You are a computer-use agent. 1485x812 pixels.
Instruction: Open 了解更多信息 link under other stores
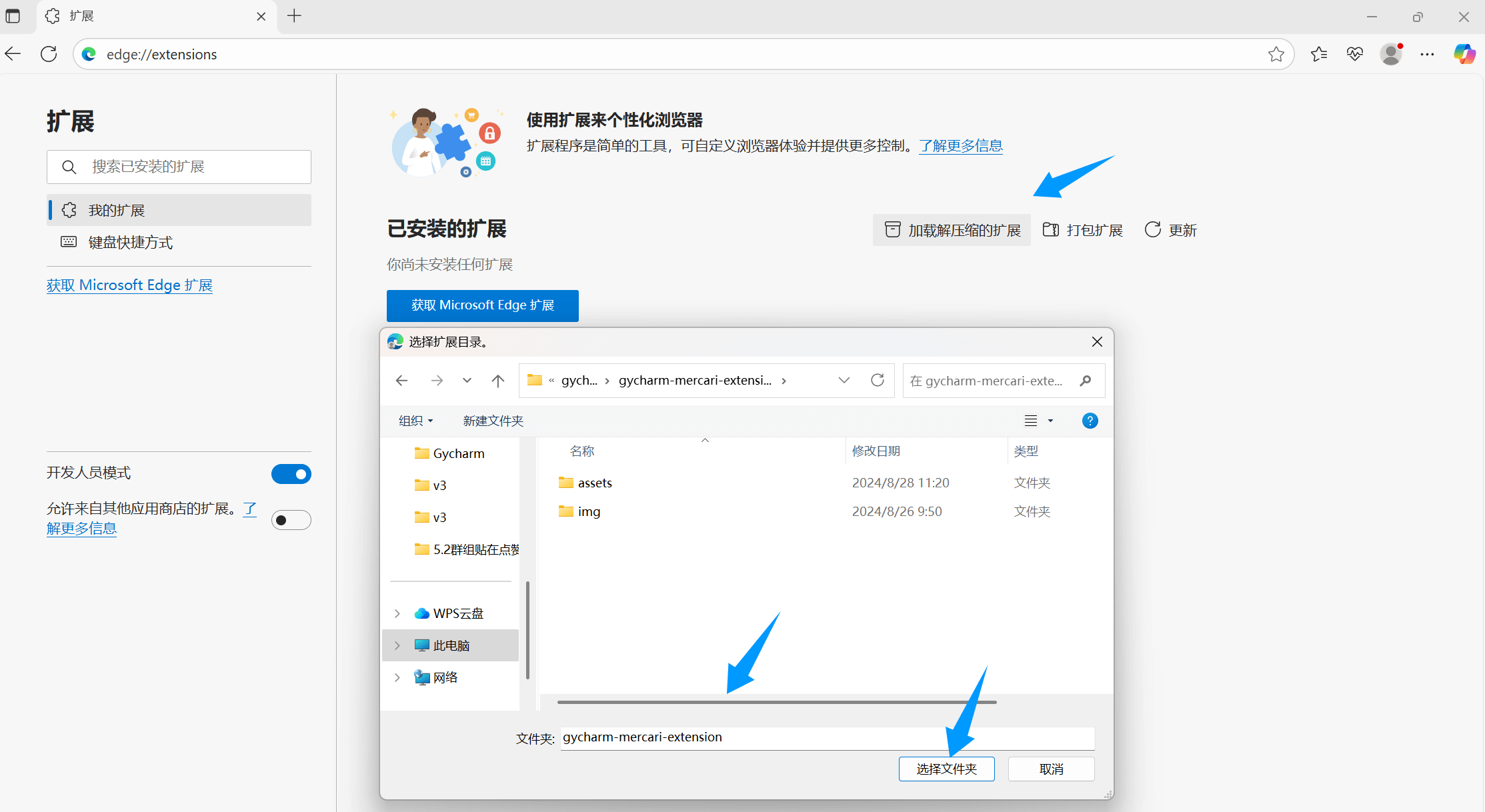[82, 528]
